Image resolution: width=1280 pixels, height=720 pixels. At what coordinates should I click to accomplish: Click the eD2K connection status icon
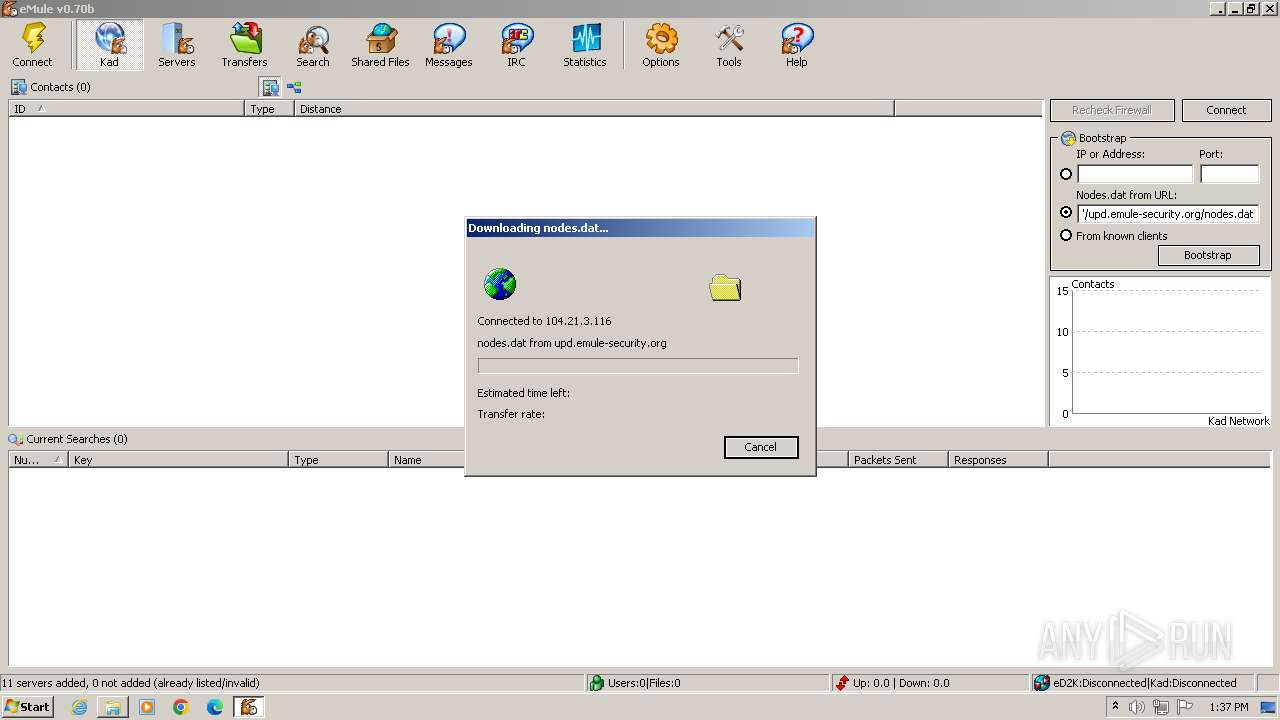1042,683
